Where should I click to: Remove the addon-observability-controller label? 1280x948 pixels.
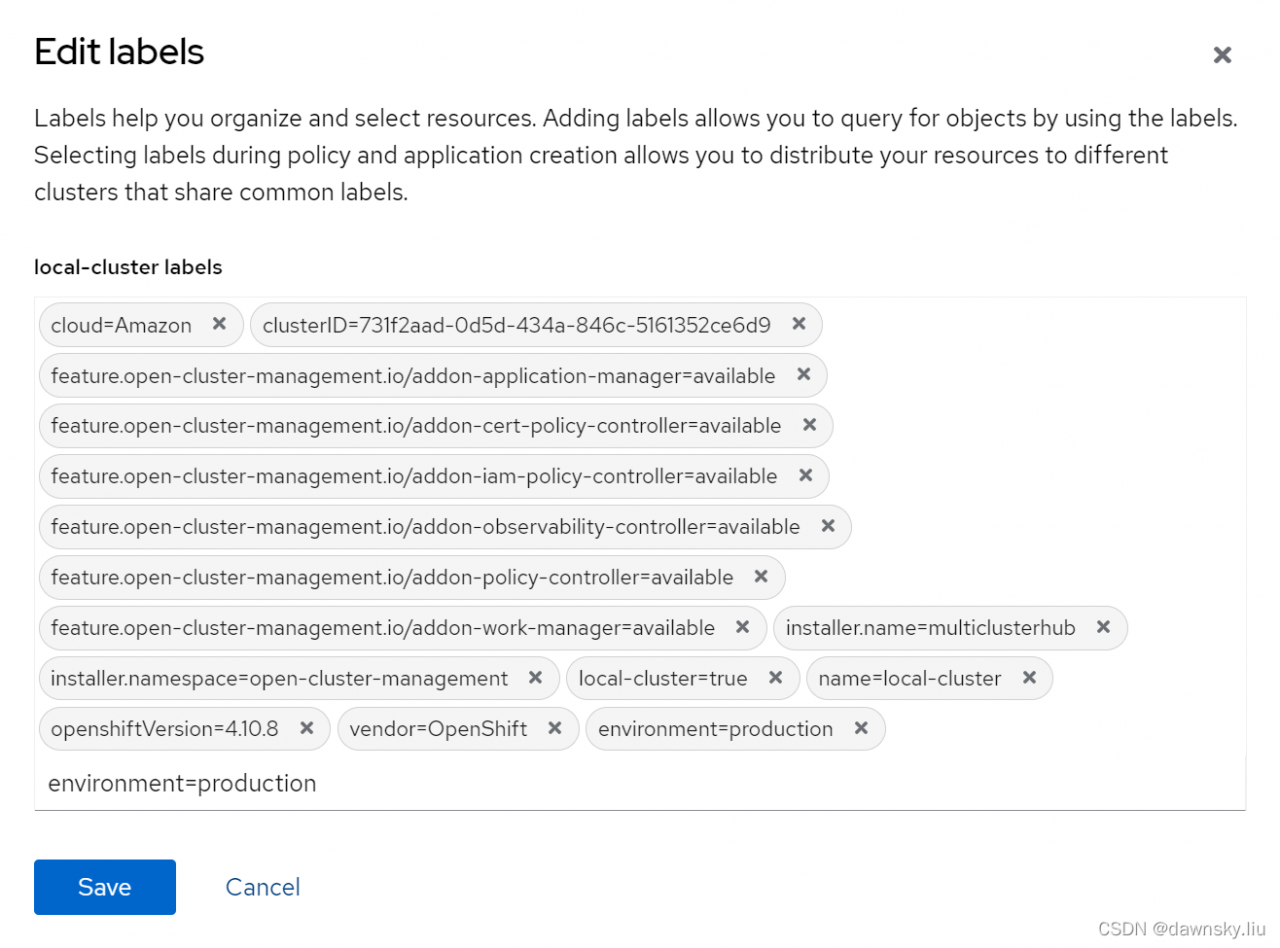(828, 526)
